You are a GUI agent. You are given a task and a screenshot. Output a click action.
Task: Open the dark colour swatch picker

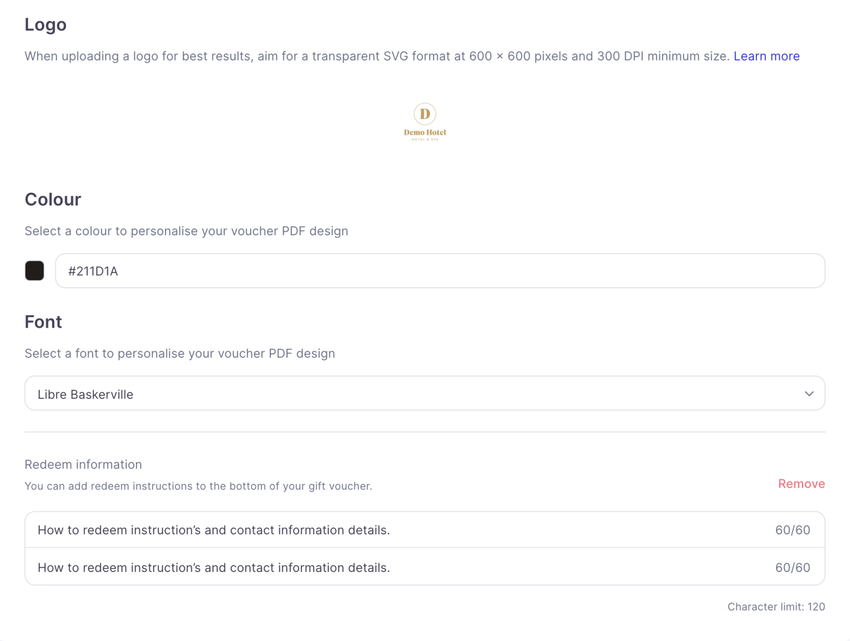[x=35, y=271]
